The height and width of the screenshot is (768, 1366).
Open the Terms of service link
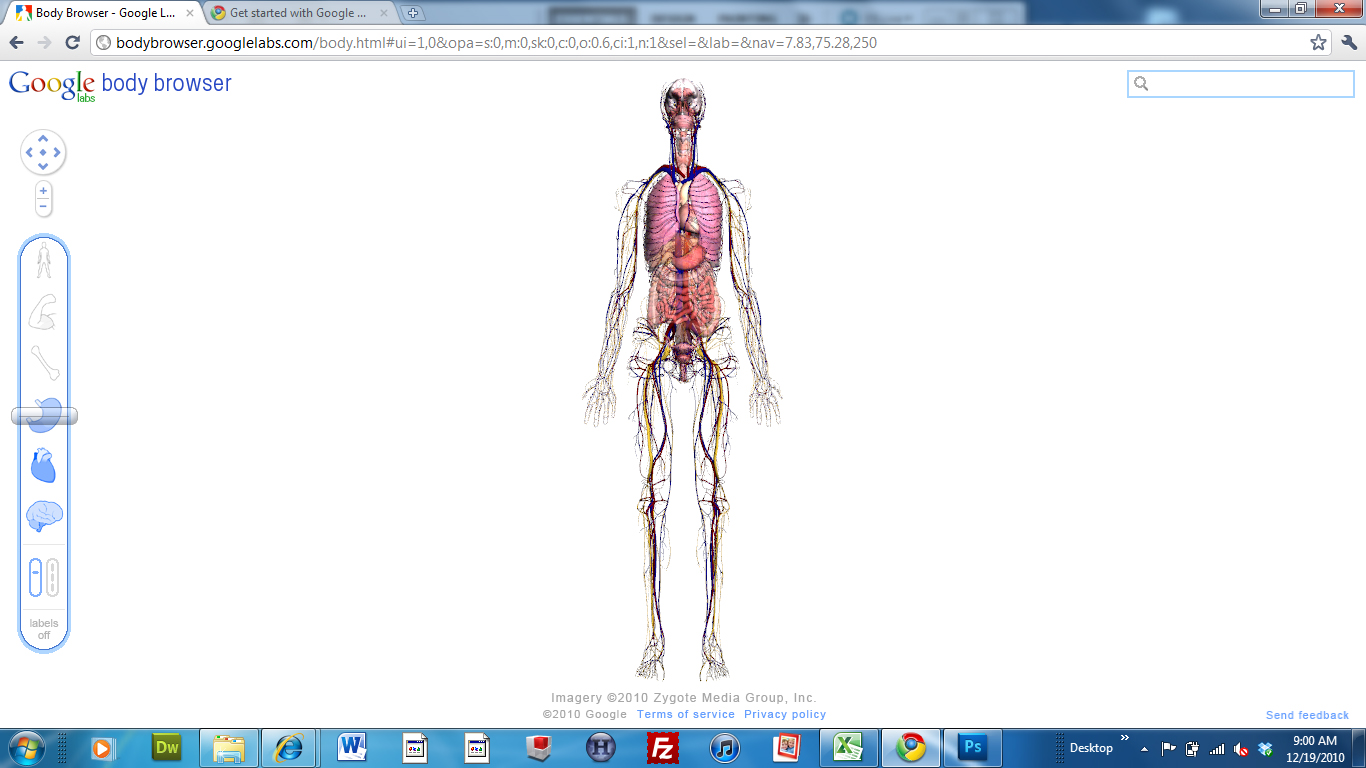coord(686,714)
